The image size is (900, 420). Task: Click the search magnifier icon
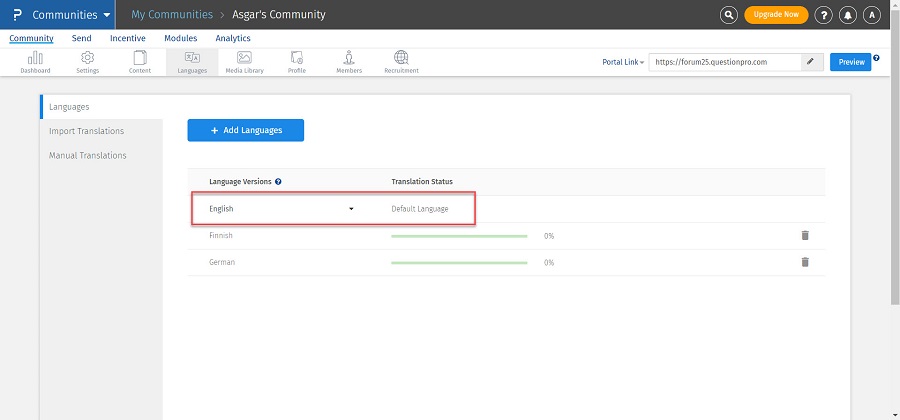pyautogui.click(x=730, y=15)
